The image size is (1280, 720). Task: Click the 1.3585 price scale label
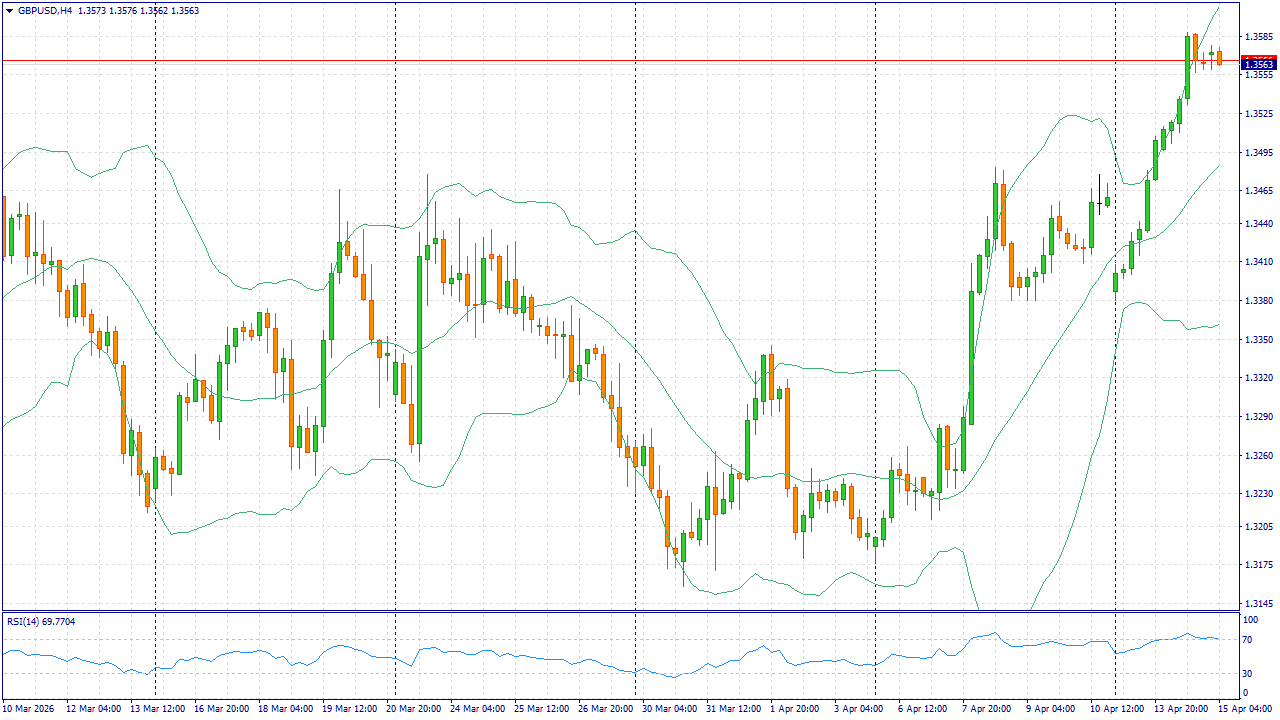point(1258,37)
